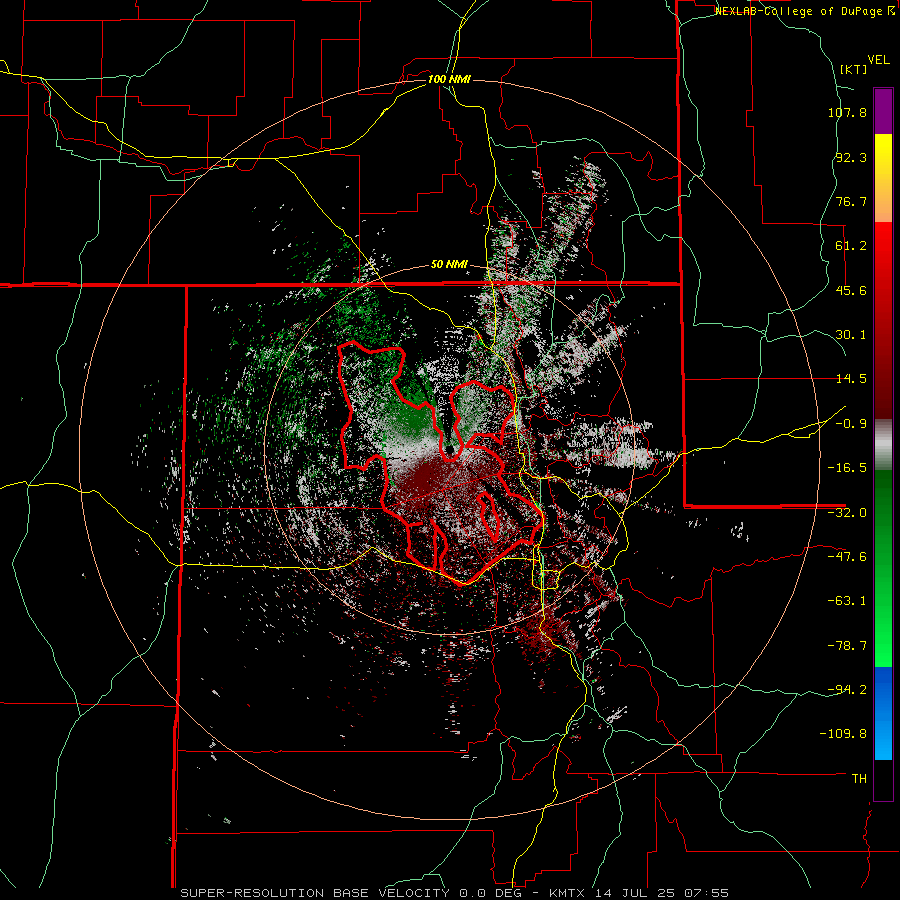This screenshot has height=900, width=900.
Task: Click the red segment of the color bar
Action: 883,320
